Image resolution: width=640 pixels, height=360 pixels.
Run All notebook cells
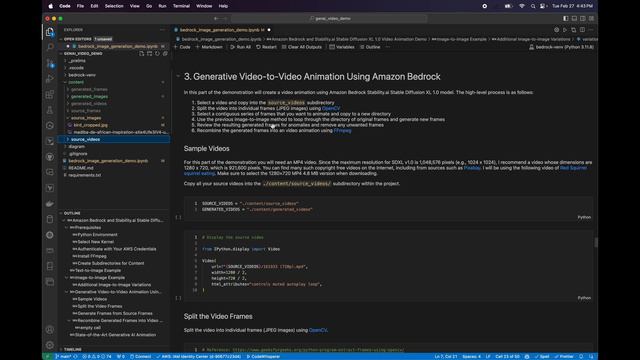coord(240,47)
